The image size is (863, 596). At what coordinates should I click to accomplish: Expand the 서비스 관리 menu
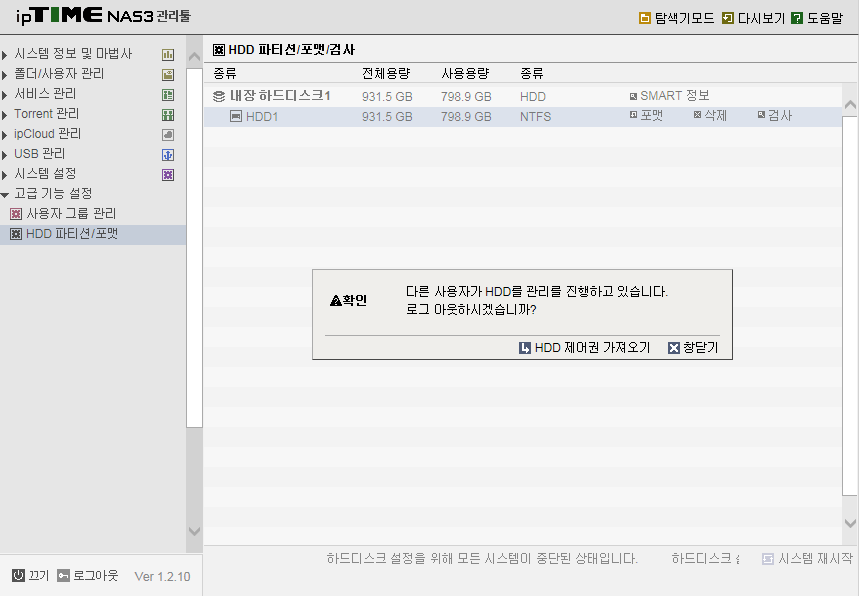4,95
